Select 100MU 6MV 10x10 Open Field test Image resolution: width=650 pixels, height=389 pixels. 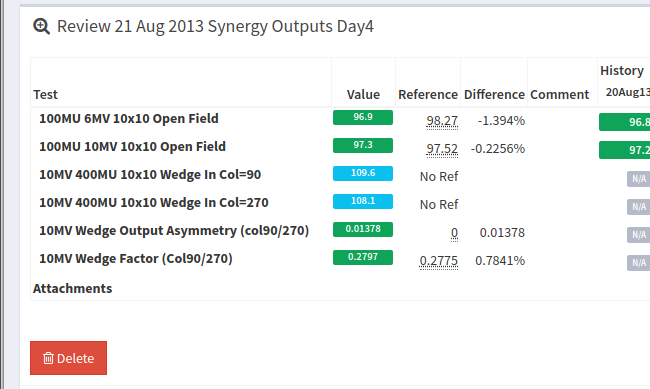click(x=129, y=119)
